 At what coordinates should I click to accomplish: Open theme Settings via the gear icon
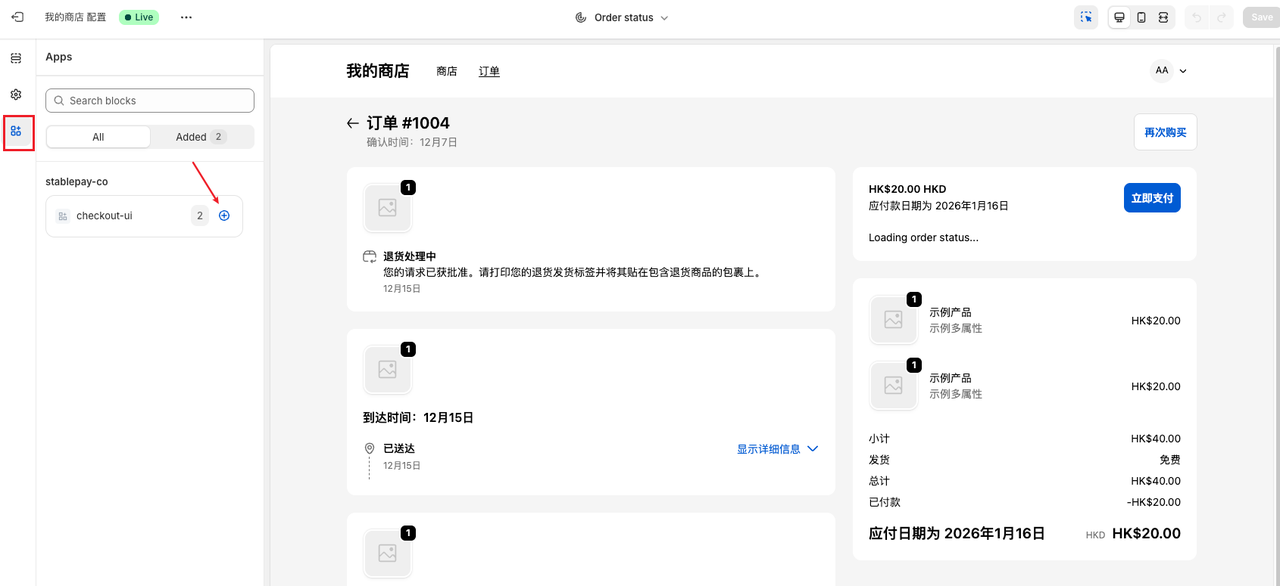pyautogui.click(x=16, y=94)
